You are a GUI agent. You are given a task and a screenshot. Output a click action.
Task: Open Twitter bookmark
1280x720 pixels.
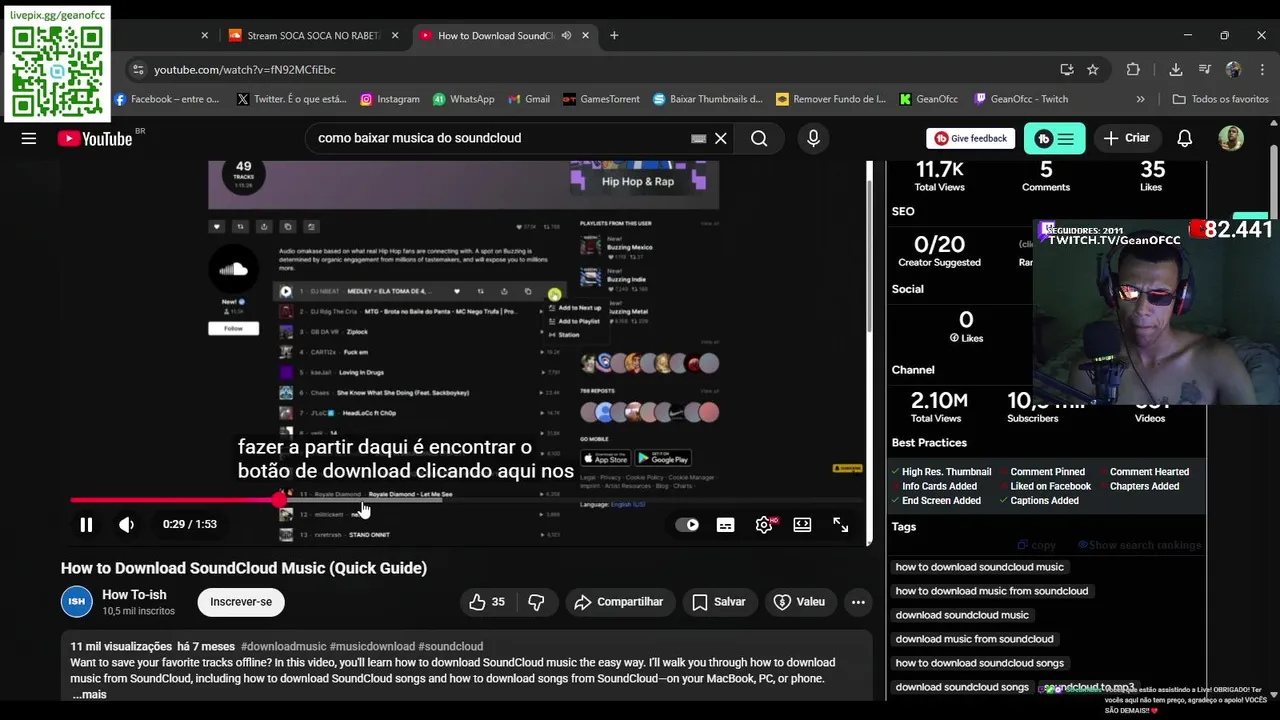(x=292, y=99)
